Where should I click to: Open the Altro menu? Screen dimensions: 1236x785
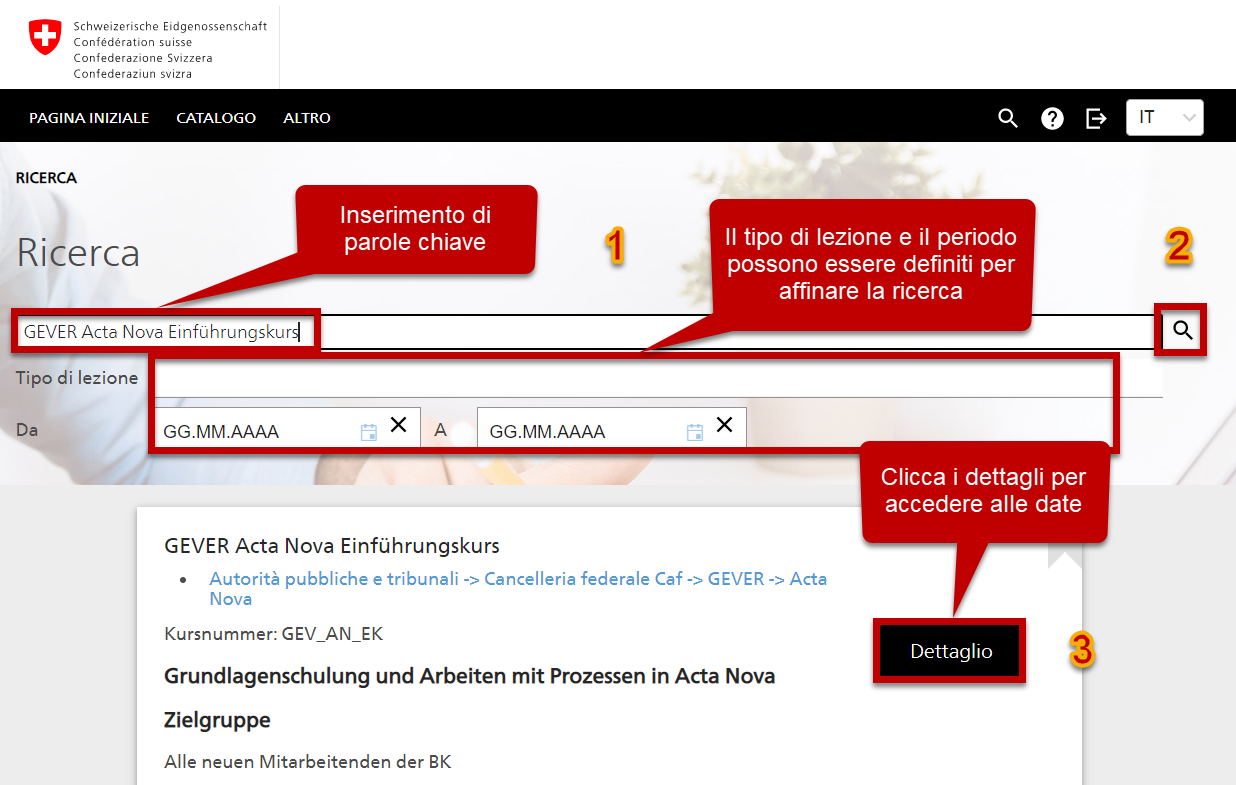coord(307,118)
